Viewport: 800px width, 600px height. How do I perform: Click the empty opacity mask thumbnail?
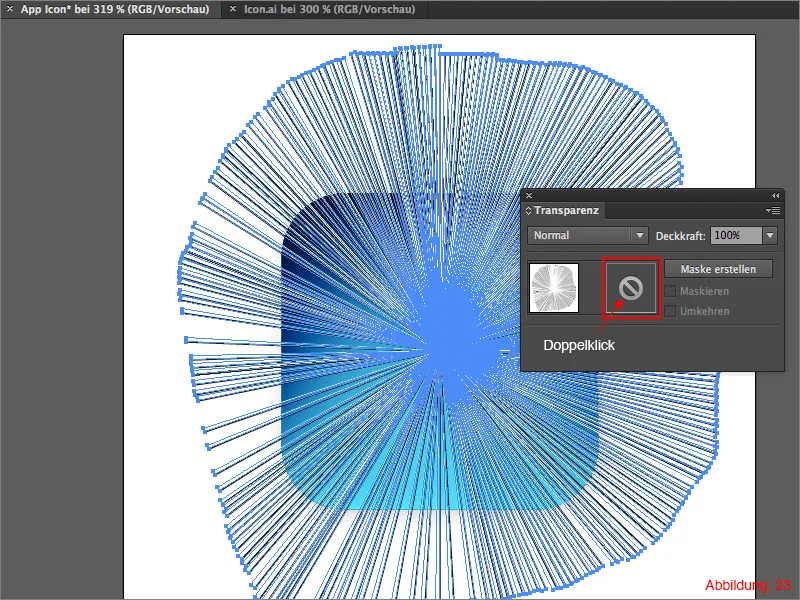click(631, 288)
